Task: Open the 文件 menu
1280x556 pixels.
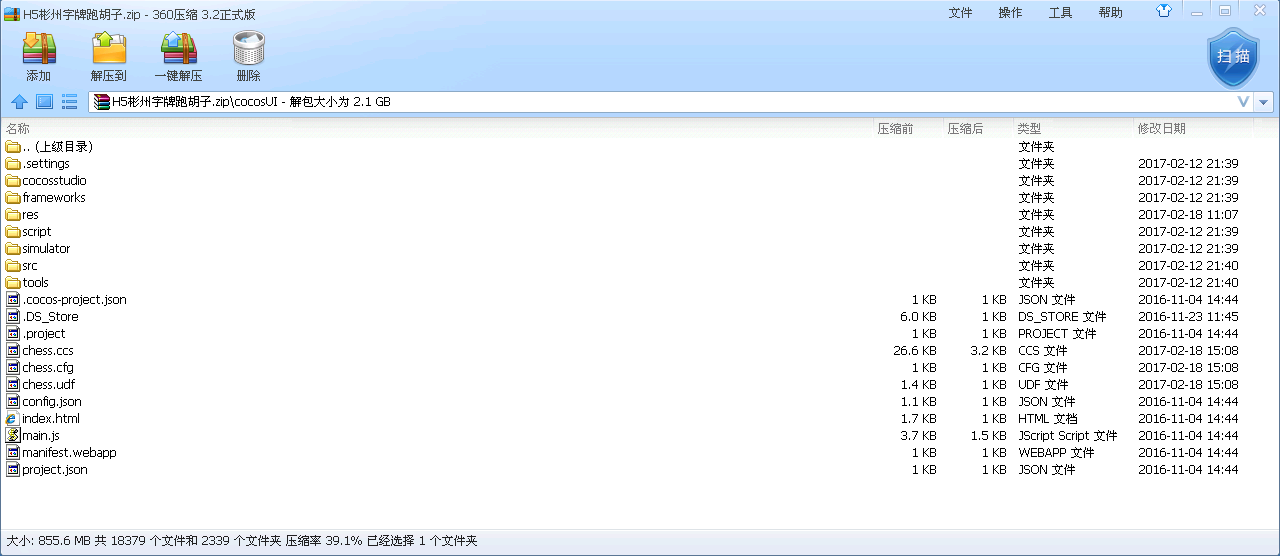Action: coord(960,13)
